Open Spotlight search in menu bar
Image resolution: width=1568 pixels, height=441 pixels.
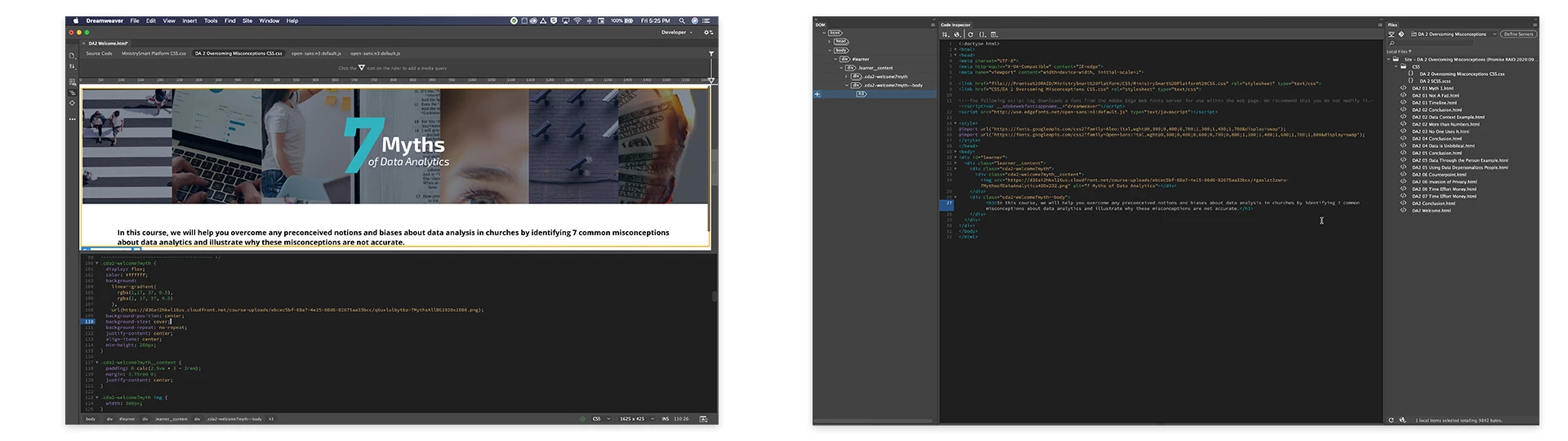click(682, 20)
